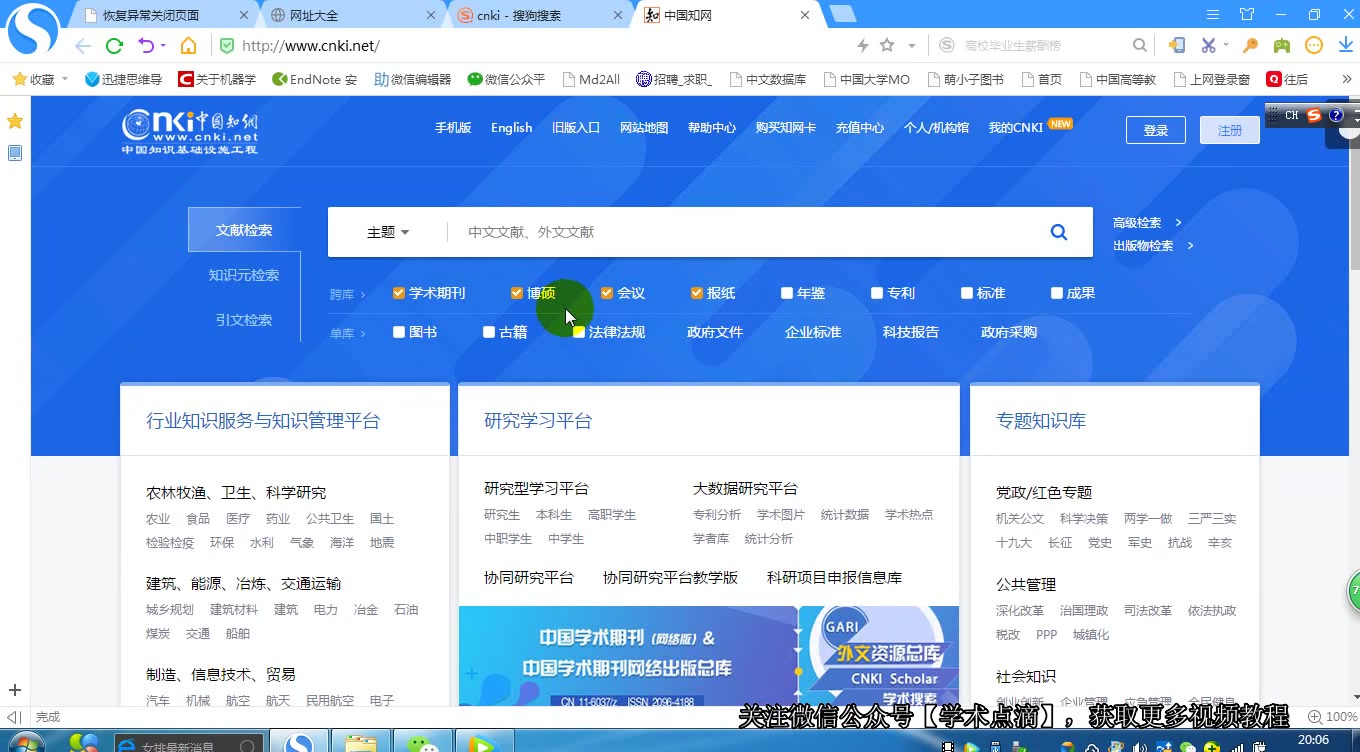Select the 引文检索 search tab

[x=244, y=320]
